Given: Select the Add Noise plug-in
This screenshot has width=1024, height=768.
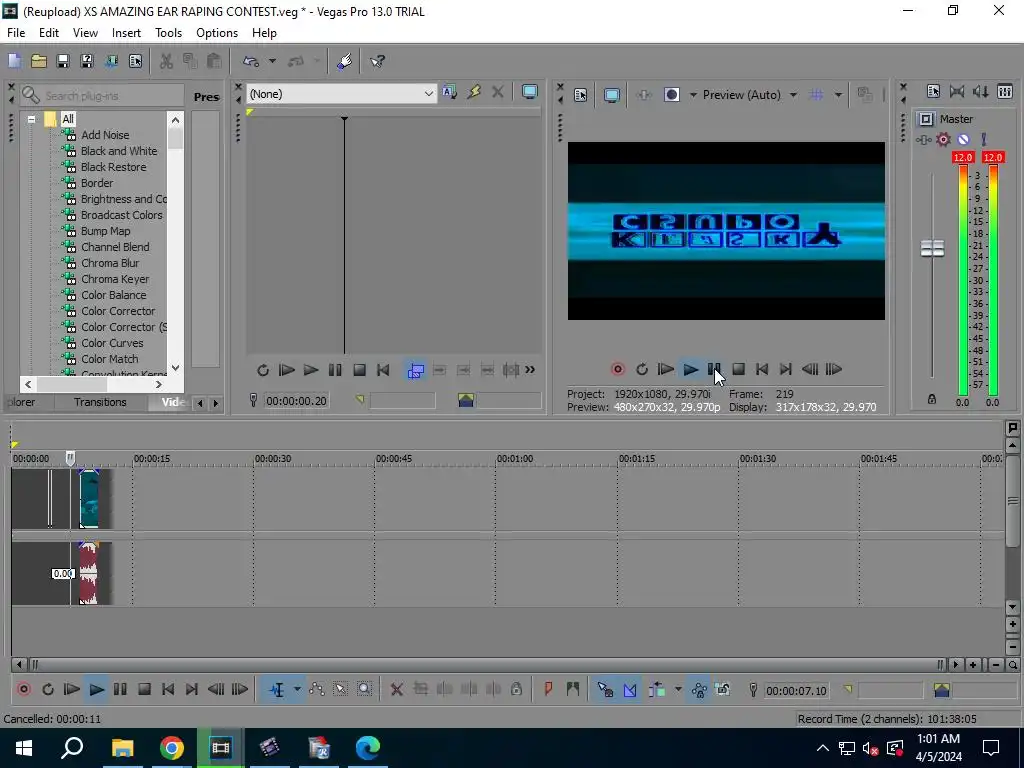Looking at the screenshot, I should pos(104,135).
